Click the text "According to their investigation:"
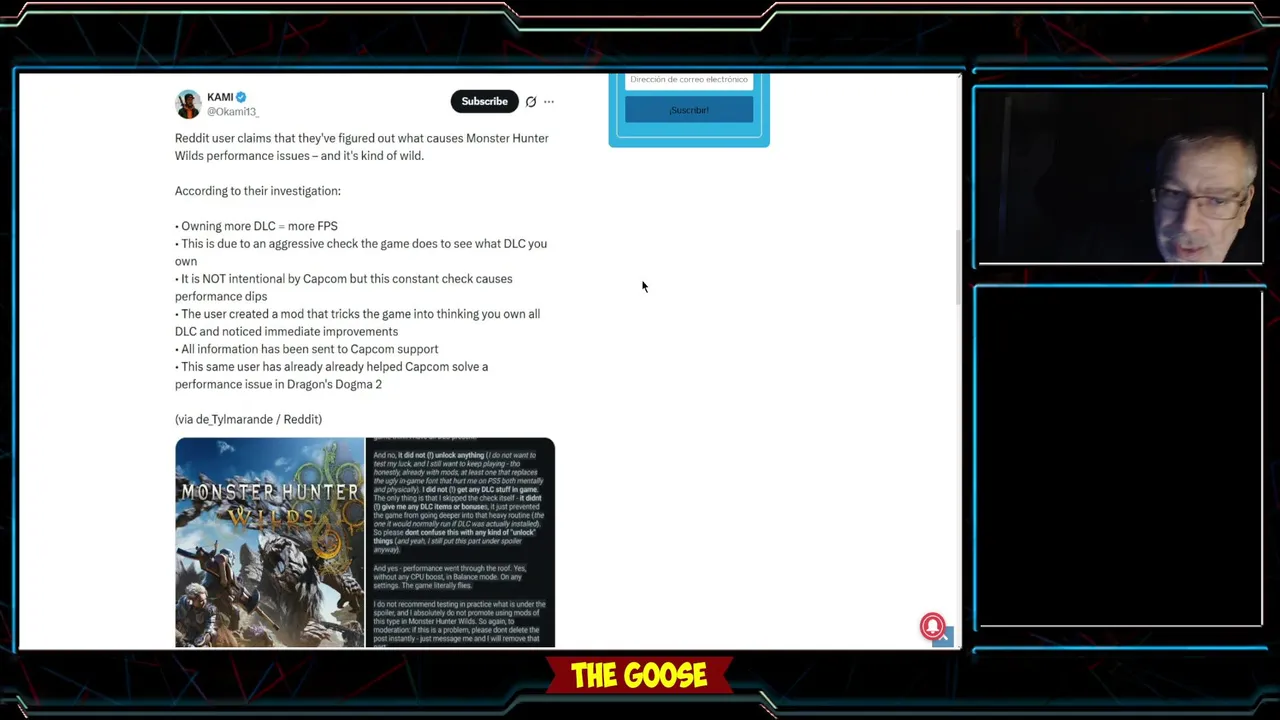This screenshot has width=1280, height=720. coord(258,191)
